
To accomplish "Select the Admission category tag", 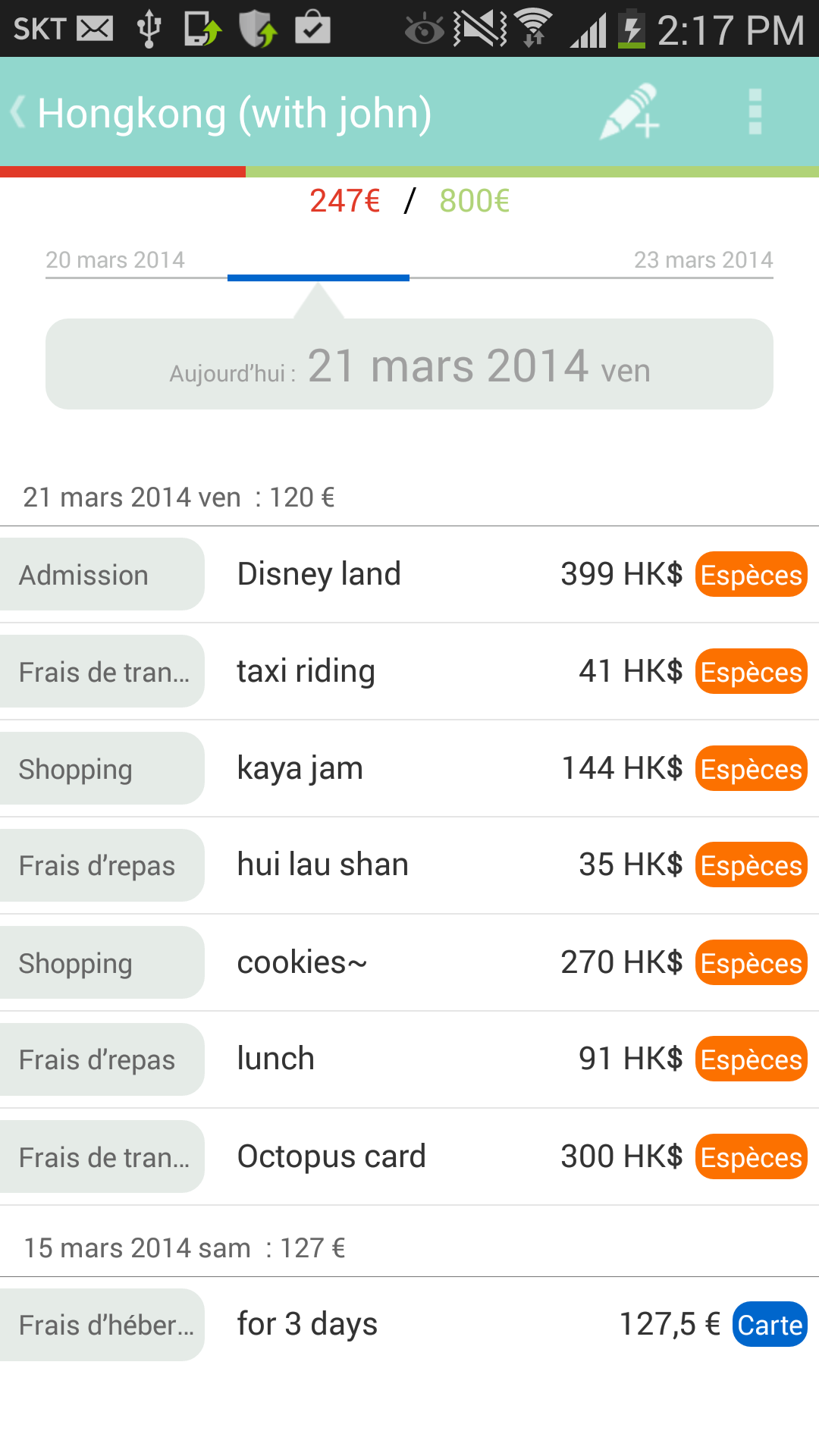I will point(102,575).
